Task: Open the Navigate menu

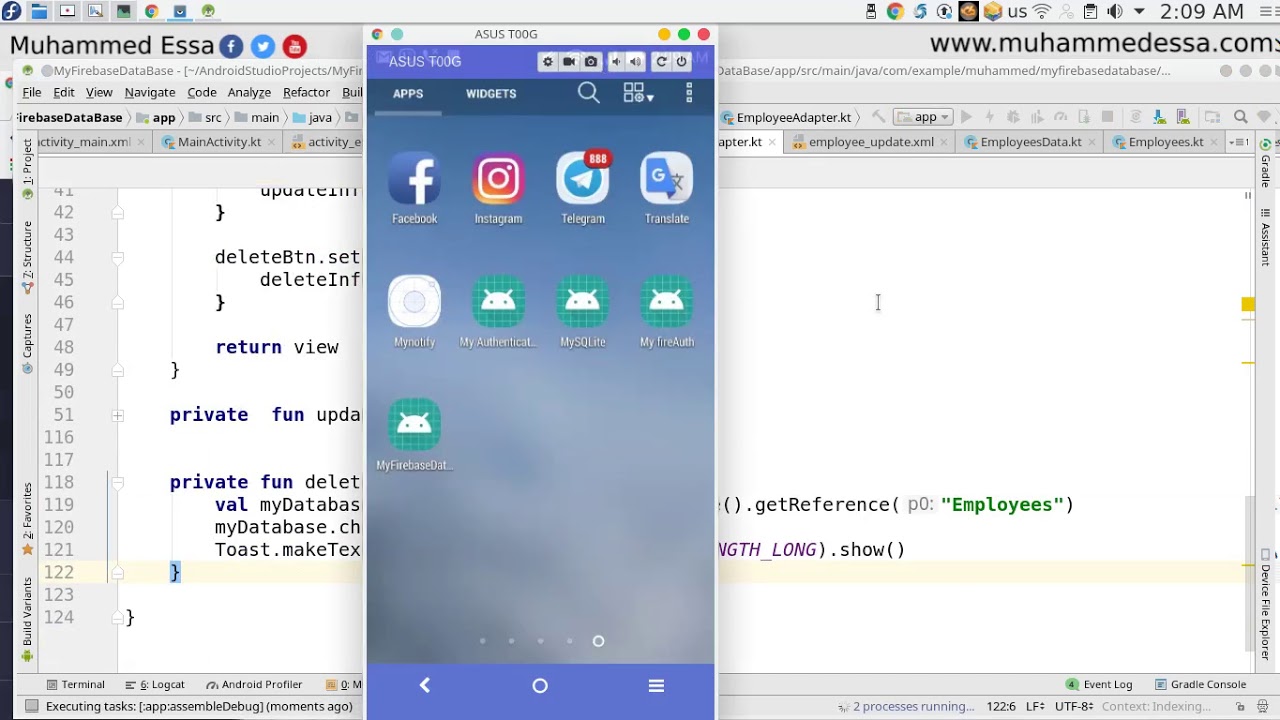Action: pyautogui.click(x=150, y=92)
